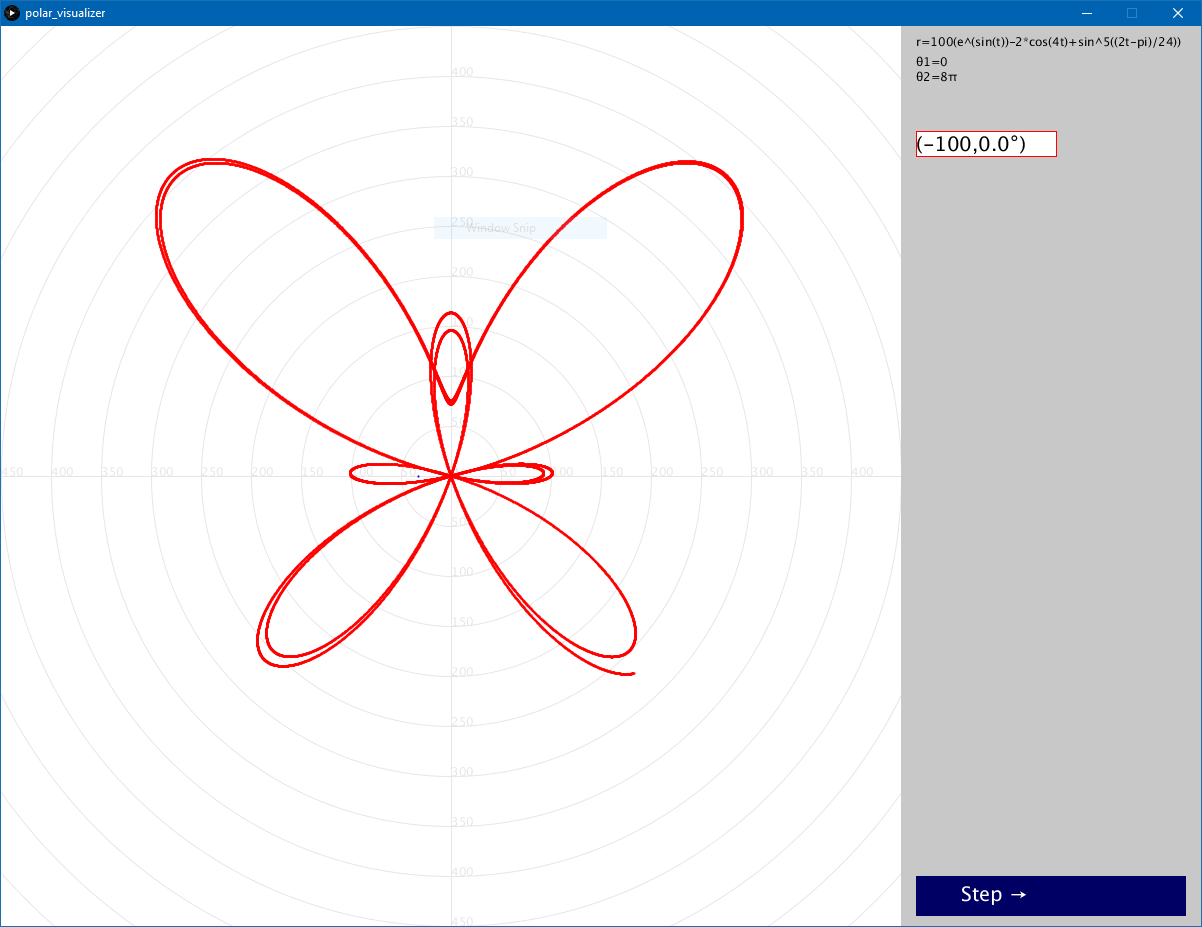Viewport: 1202px width, 927px height.
Task: Click the polar coordinate input field
Action: 985,144
